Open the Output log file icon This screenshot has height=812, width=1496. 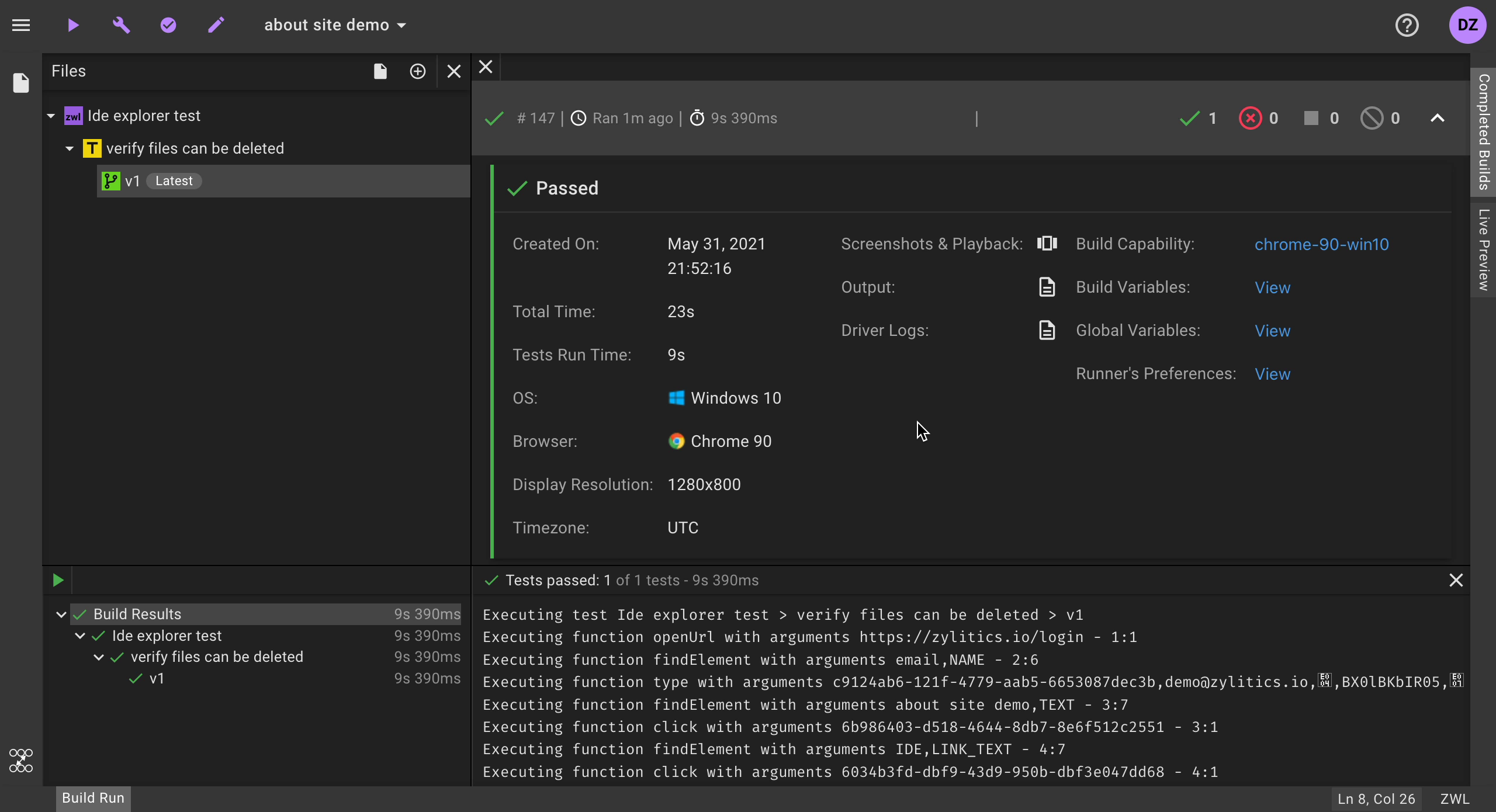point(1047,287)
